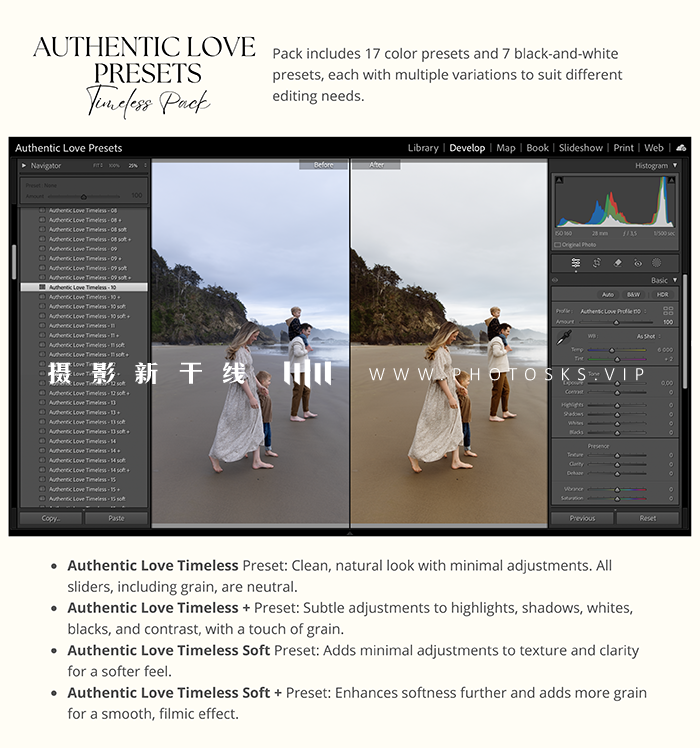Viewport: 700px width, 748px height.
Task: Select preset Authentic Love Timeless - 11 +
Action: [x=84, y=335]
